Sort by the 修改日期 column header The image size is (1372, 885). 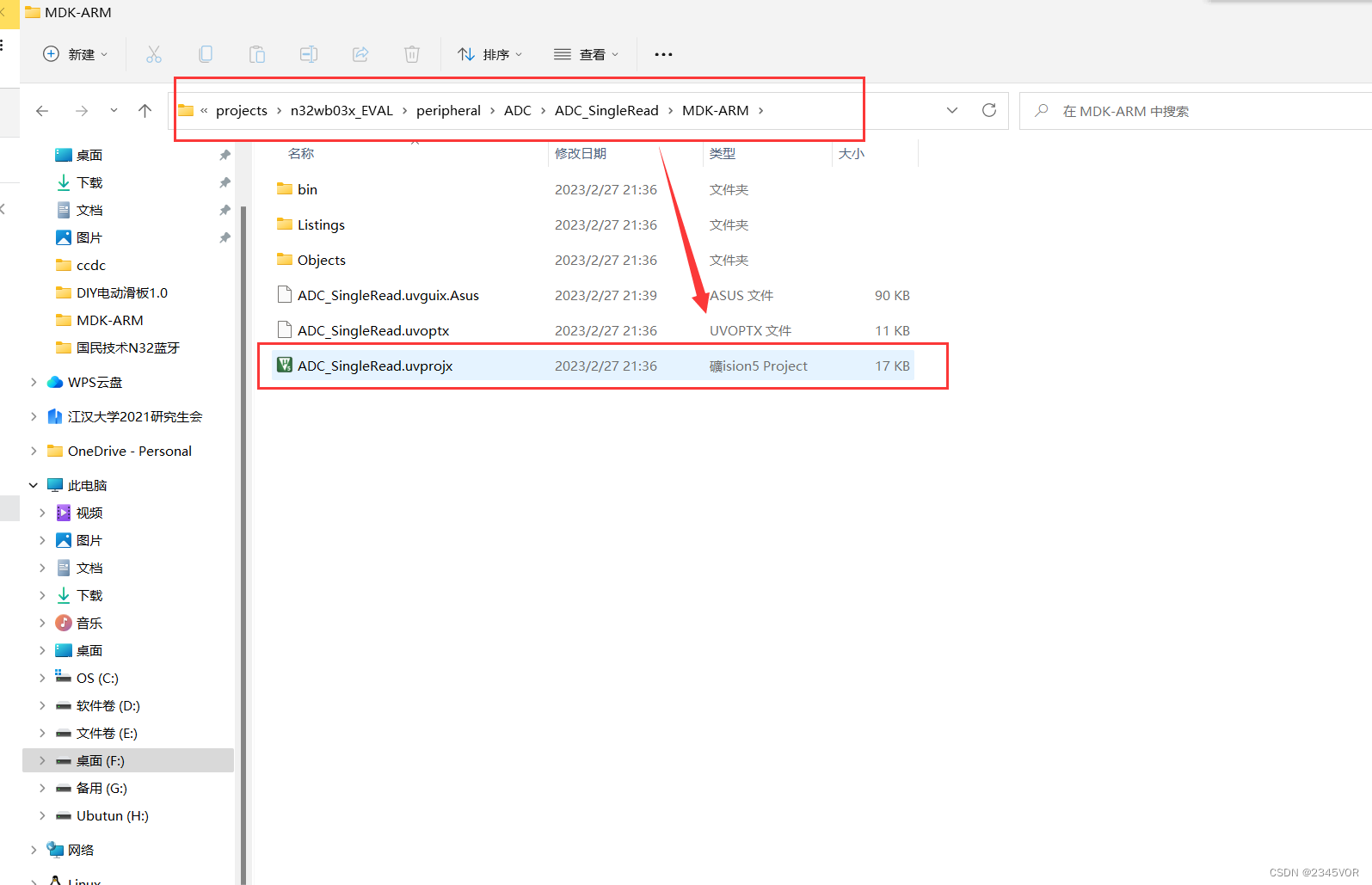point(581,153)
